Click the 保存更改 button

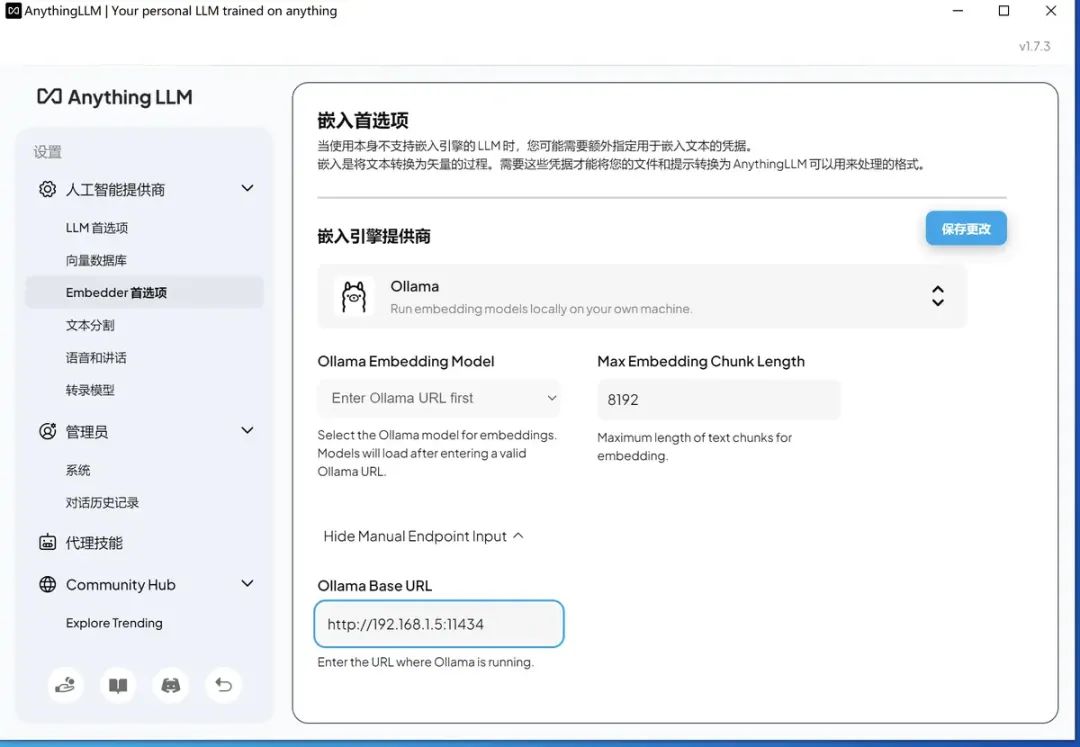pyautogui.click(x=966, y=229)
